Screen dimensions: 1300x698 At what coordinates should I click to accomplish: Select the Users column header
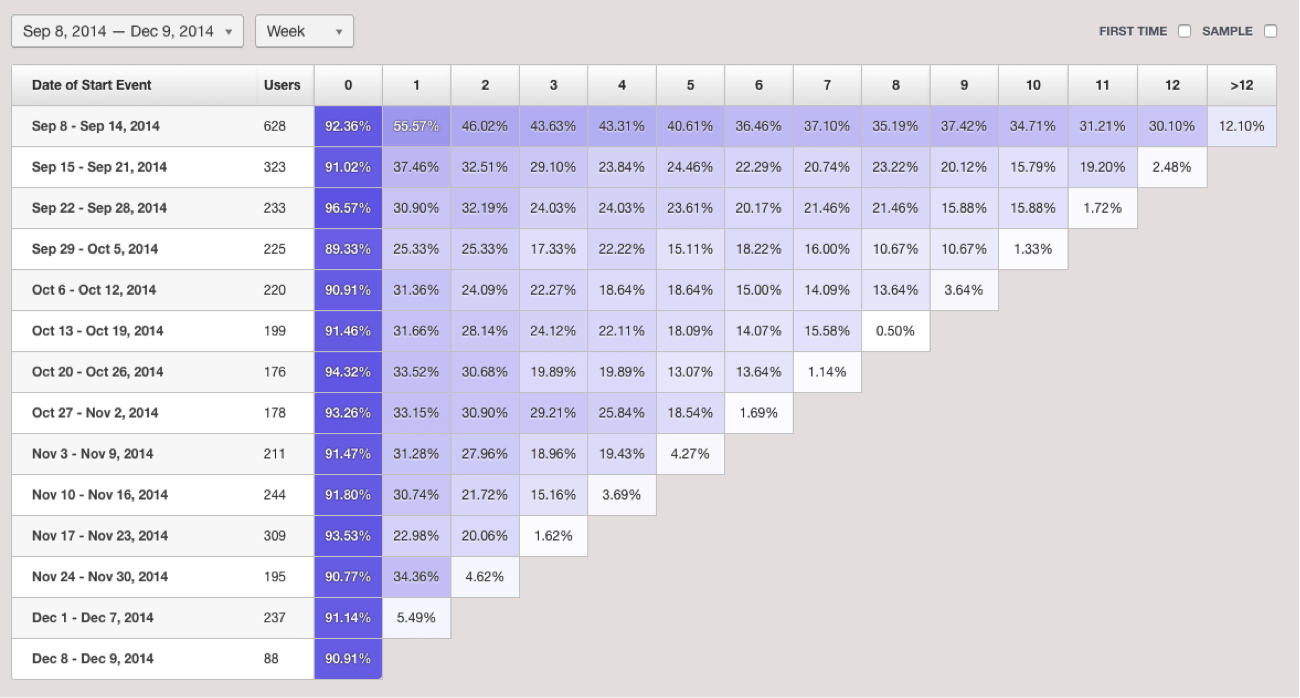(283, 85)
